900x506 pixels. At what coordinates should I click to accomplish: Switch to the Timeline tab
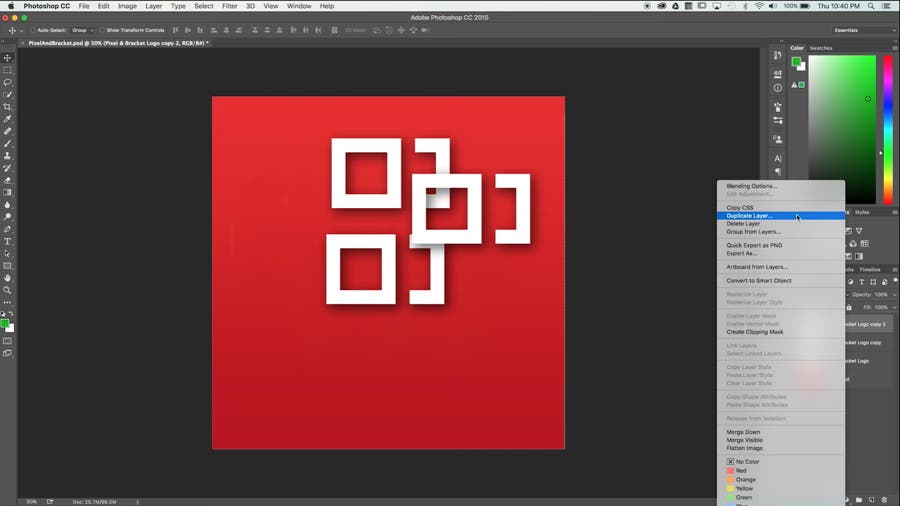[x=870, y=270]
